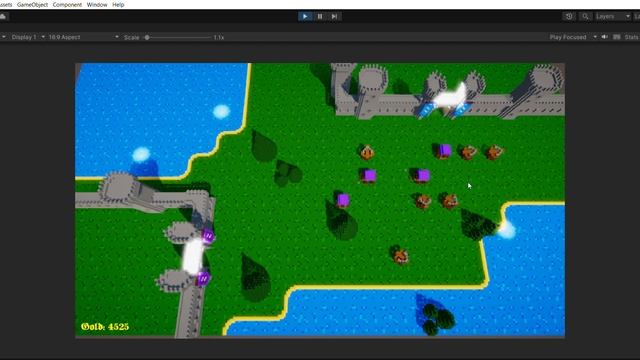Click the cloud services icon
The image size is (640, 360).
[3, 16]
